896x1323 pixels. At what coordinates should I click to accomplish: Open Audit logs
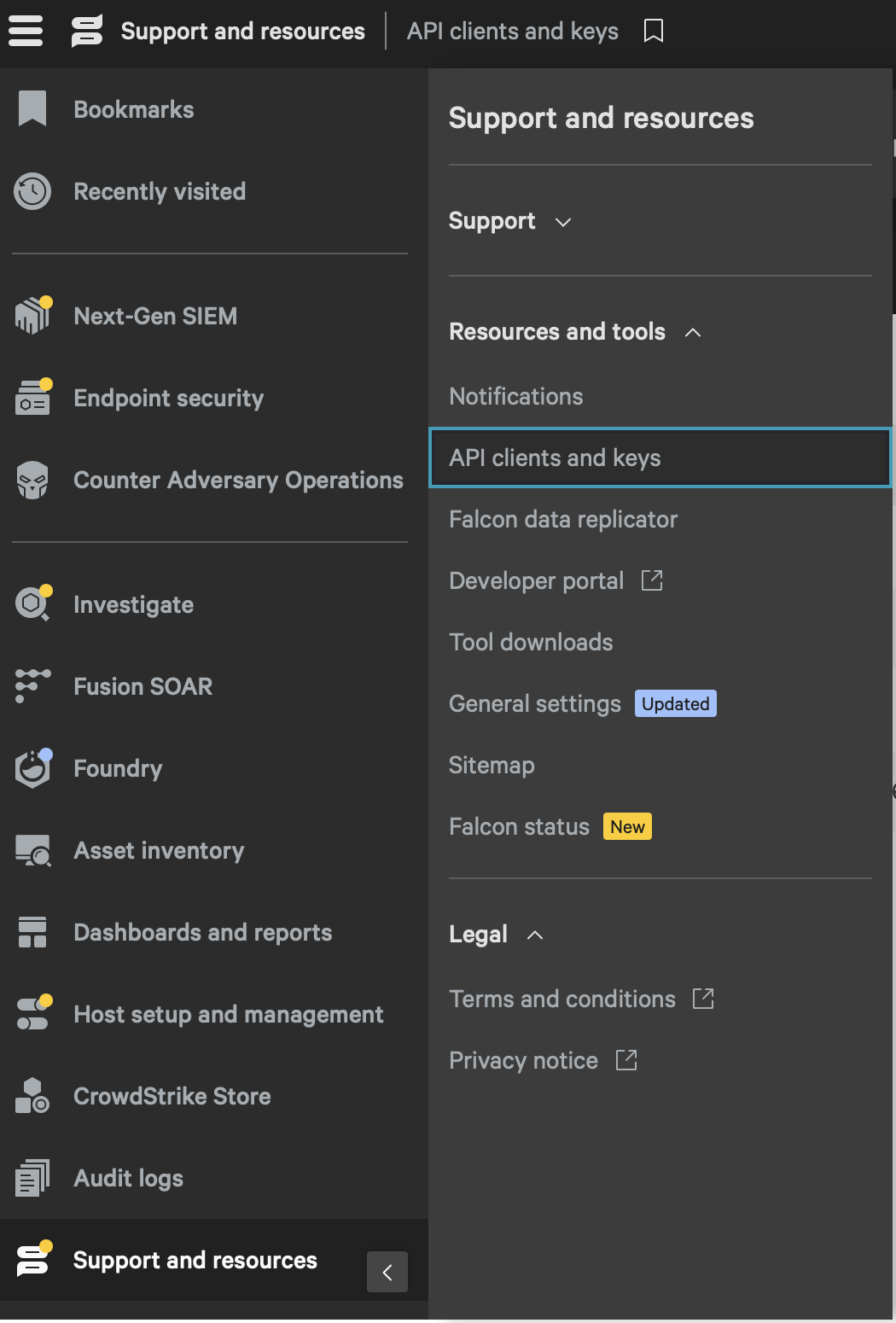(x=127, y=1177)
